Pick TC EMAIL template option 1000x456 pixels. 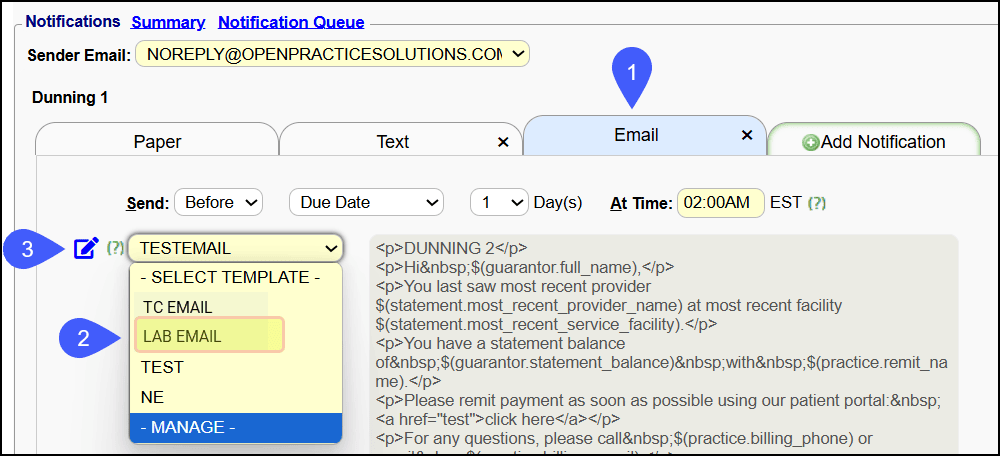click(x=177, y=307)
